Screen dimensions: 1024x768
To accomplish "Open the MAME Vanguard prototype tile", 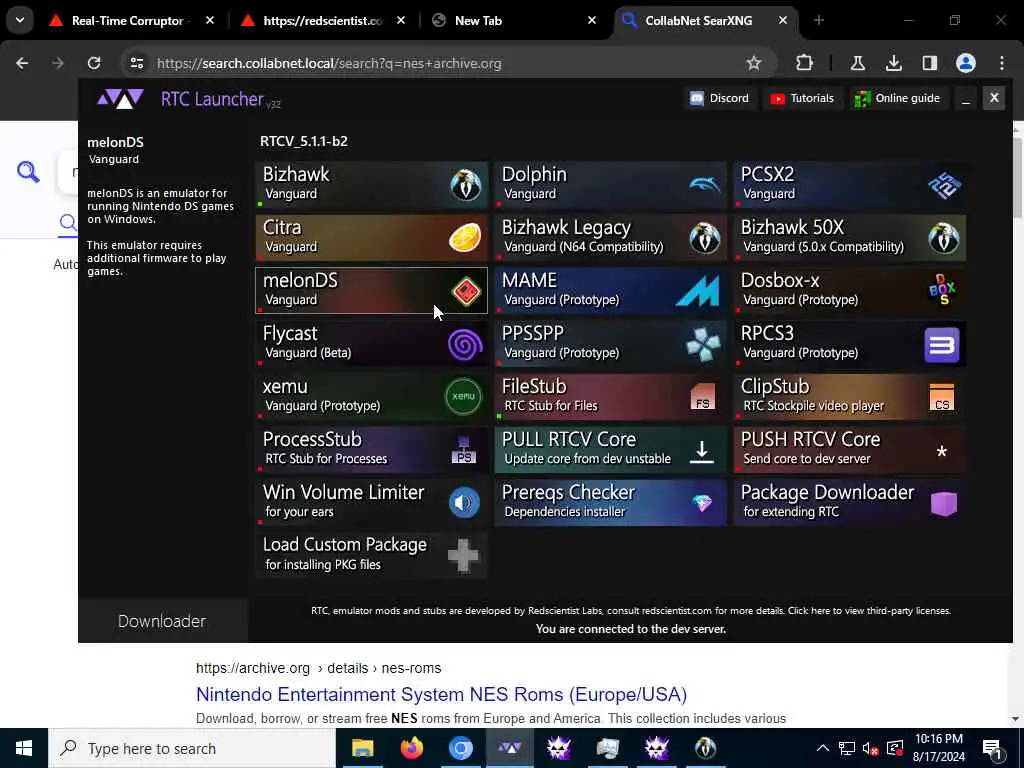I will tap(610, 290).
